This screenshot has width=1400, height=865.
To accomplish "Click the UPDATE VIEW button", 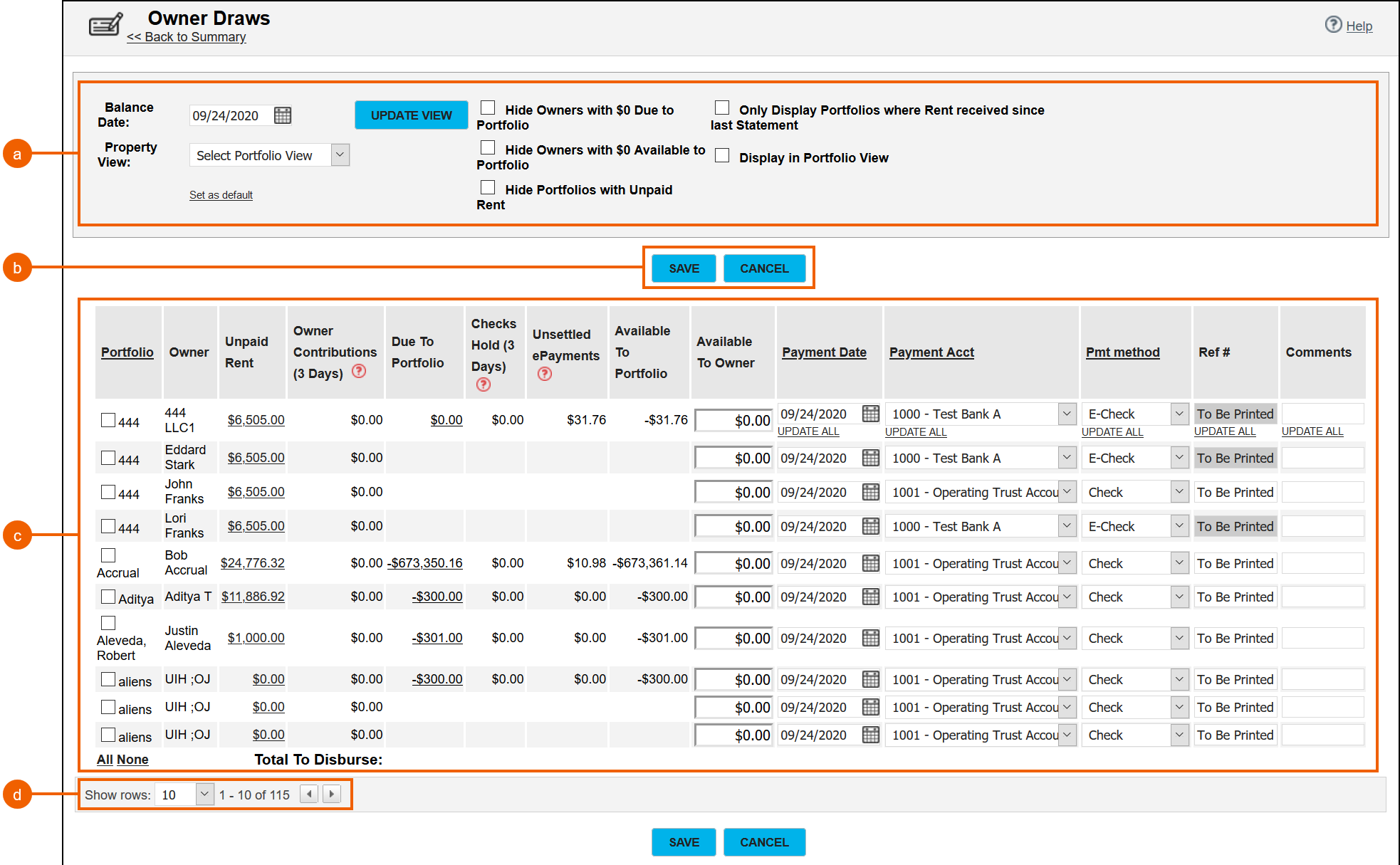I will click(x=411, y=115).
